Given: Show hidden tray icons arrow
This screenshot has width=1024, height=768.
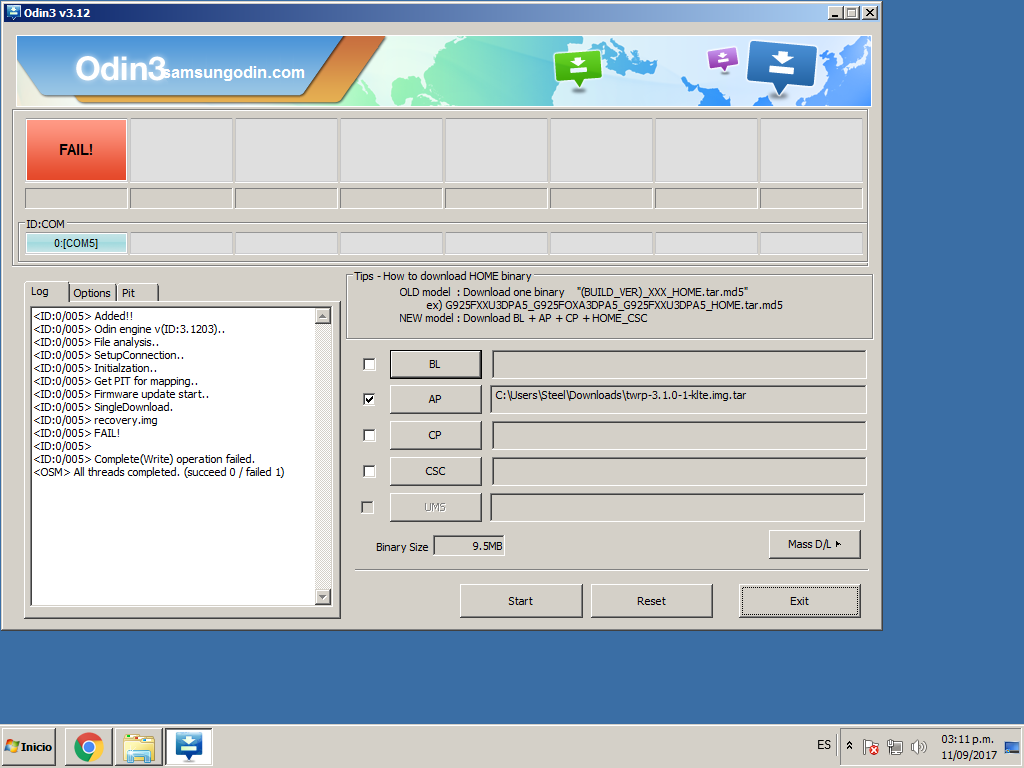Looking at the screenshot, I should tap(850, 745).
